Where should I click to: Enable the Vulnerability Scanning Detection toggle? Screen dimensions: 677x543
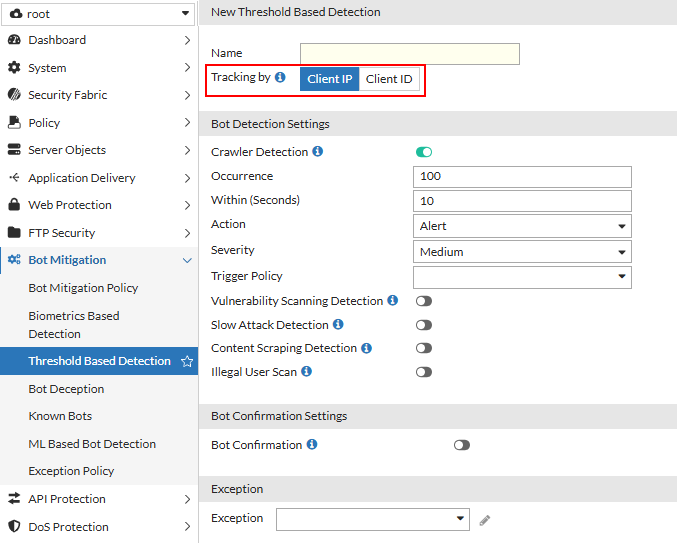click(x=424, y=301)
